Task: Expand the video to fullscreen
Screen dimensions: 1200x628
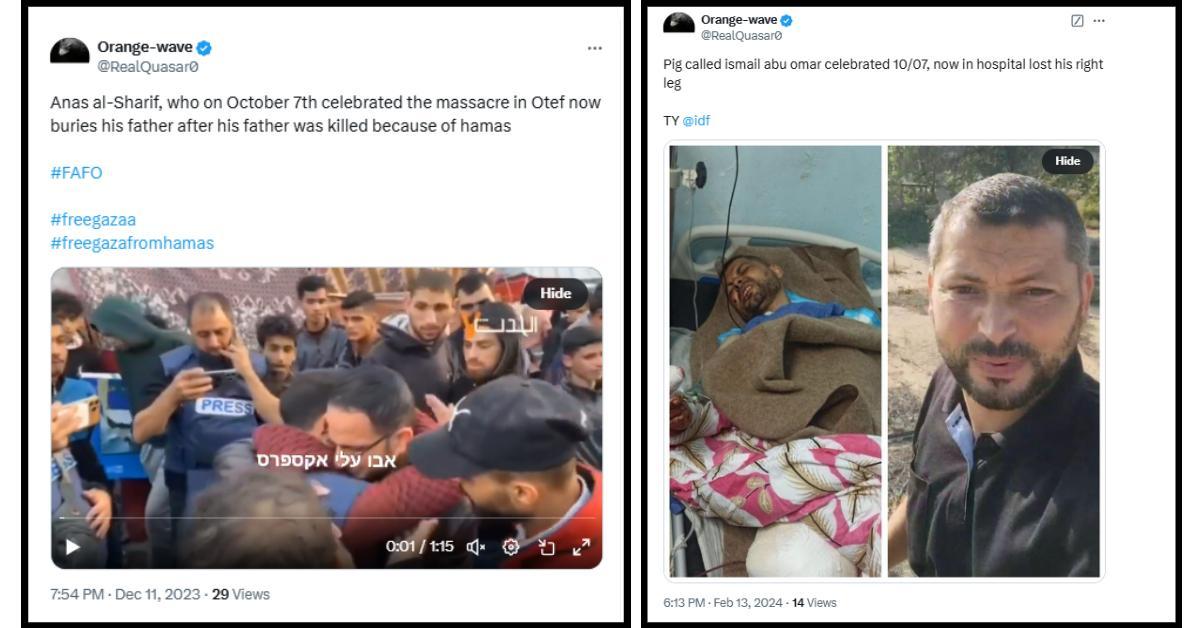Action: click(581, 547)
